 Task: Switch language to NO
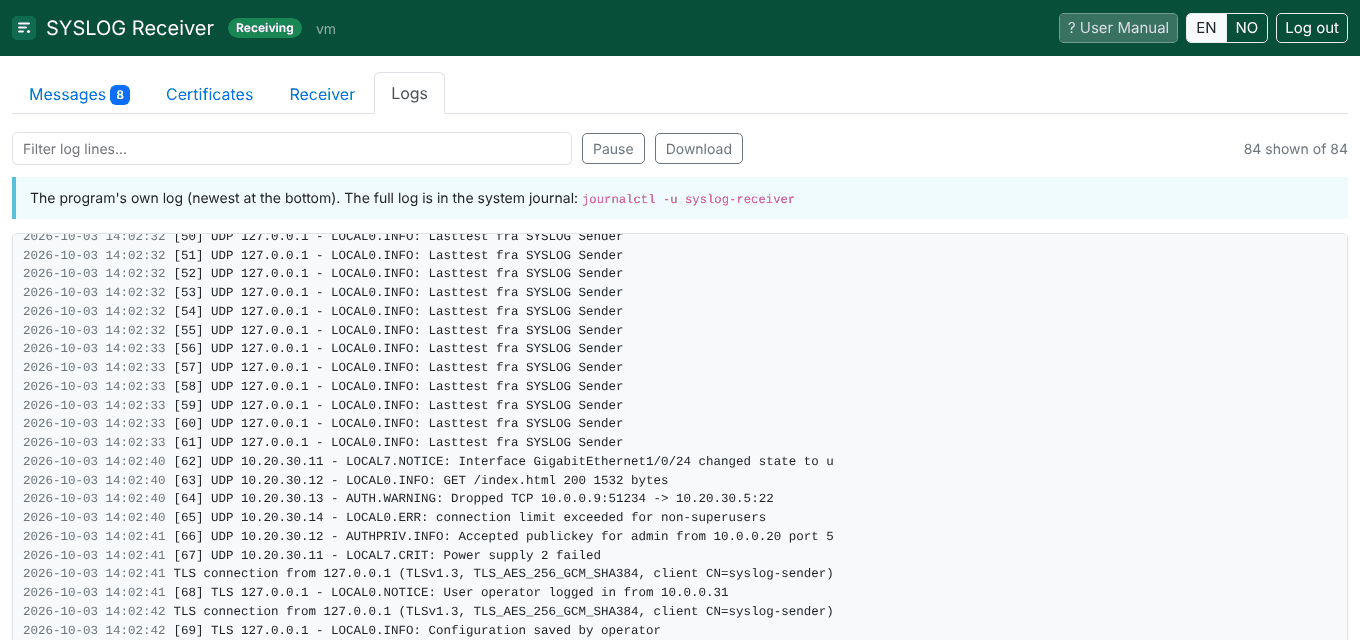pos(1247,28)
